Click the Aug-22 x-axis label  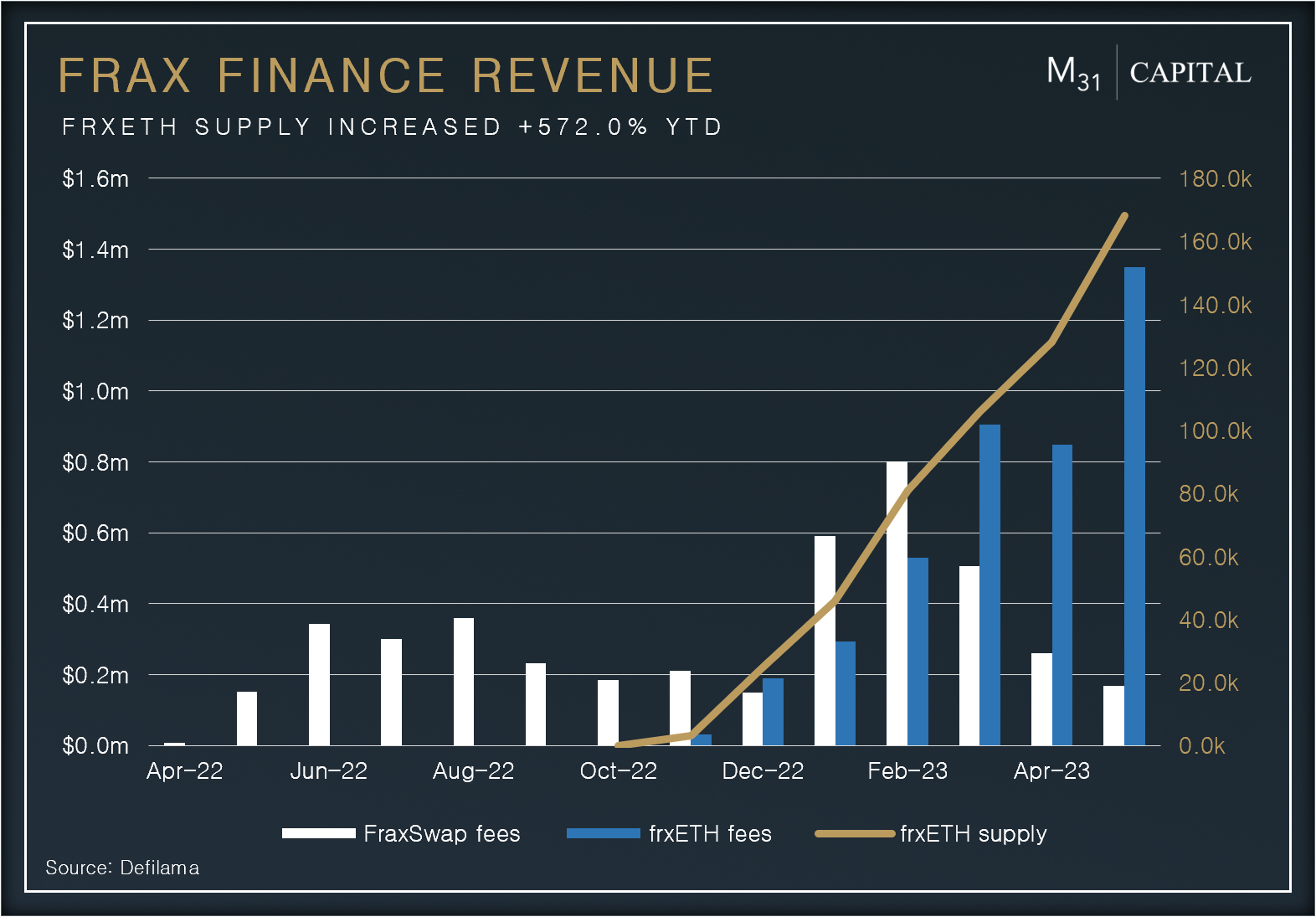pyautogui.click(x=474, y=771)
